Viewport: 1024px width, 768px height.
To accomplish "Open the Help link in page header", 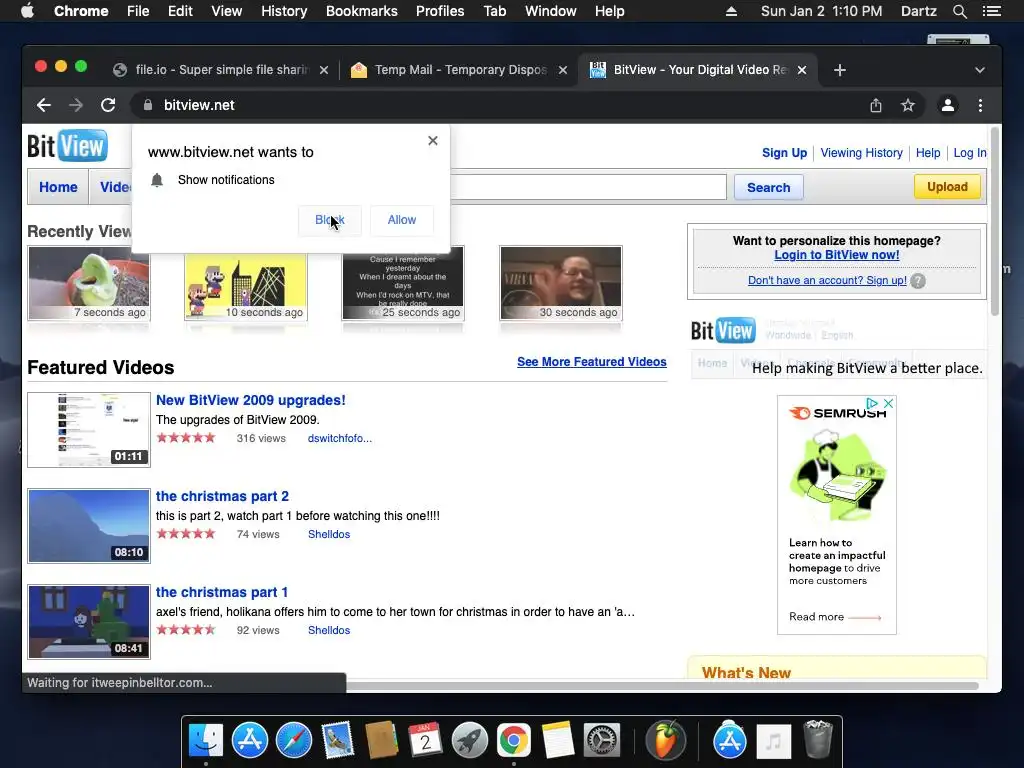I will click(928, 153).
